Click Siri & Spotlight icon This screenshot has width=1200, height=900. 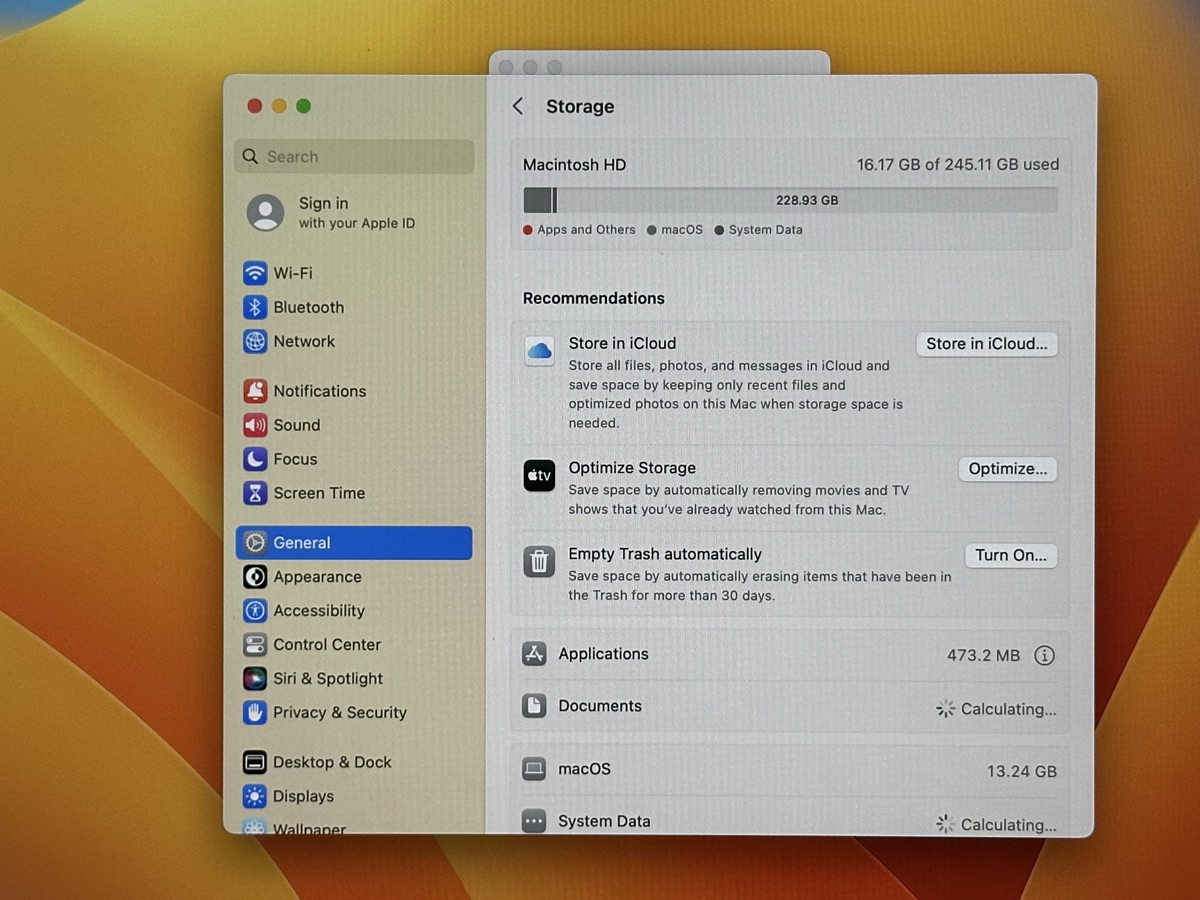(x=255, y=679)
